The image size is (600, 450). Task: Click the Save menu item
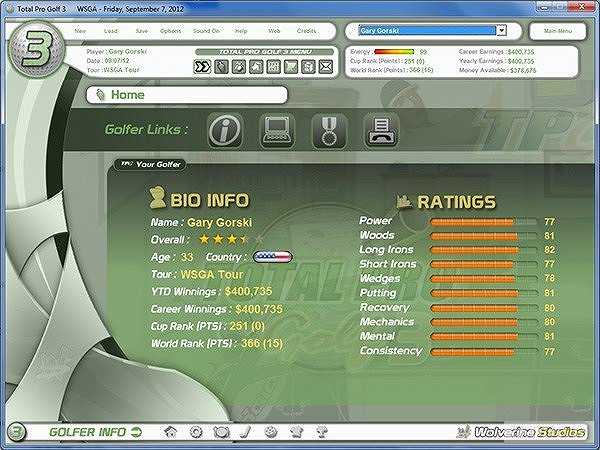(142, 31)
